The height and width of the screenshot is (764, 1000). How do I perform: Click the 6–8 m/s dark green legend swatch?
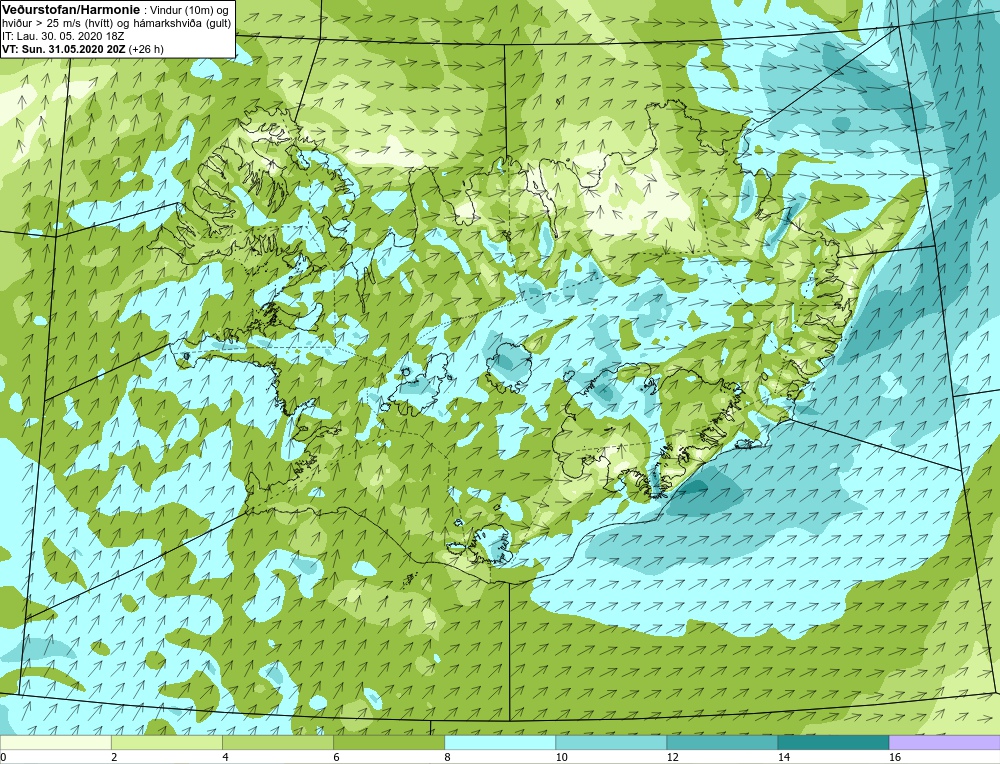coord(388,742)
